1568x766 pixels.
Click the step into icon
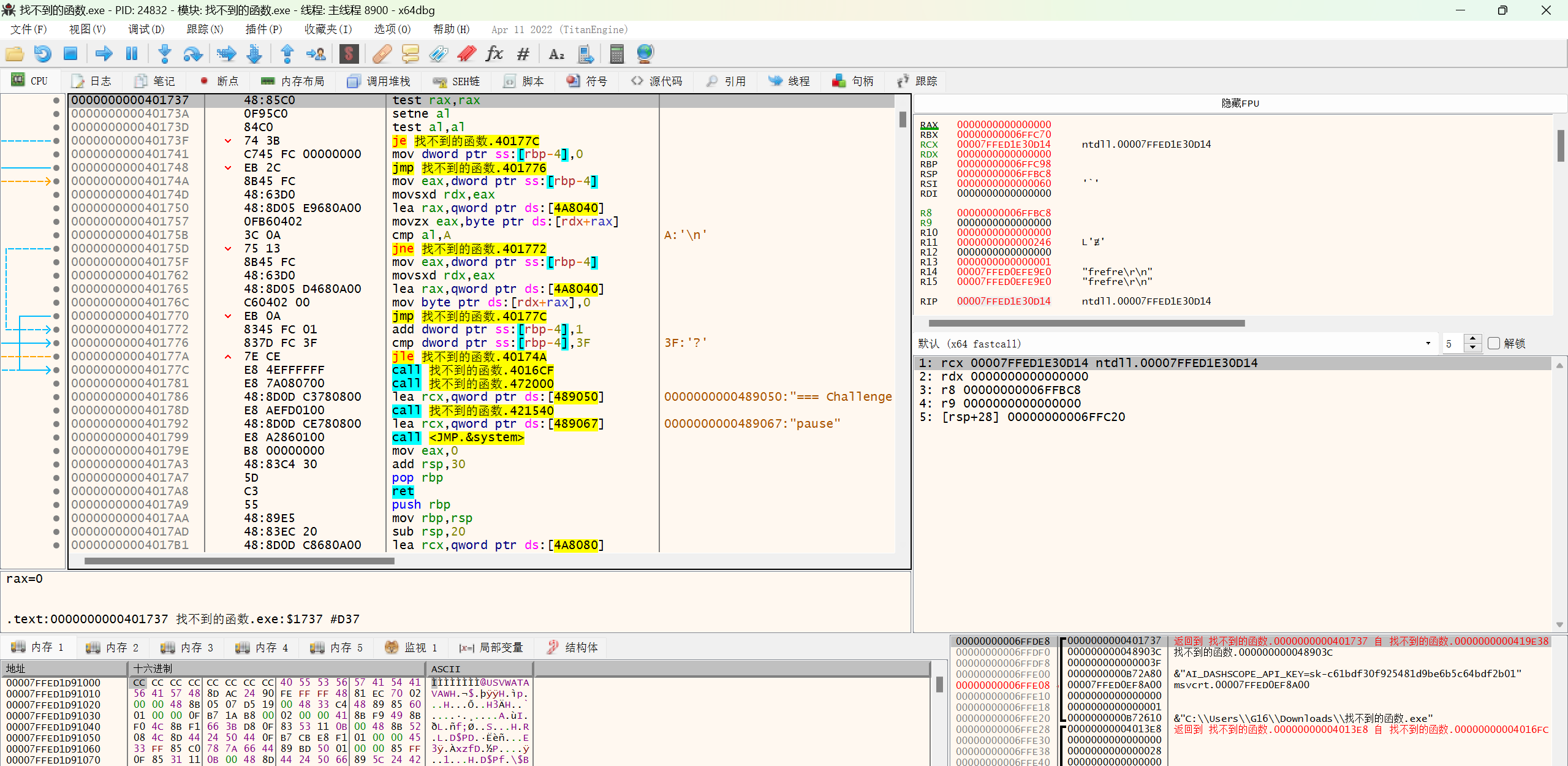pyautogui.click(x=164, y=54)
